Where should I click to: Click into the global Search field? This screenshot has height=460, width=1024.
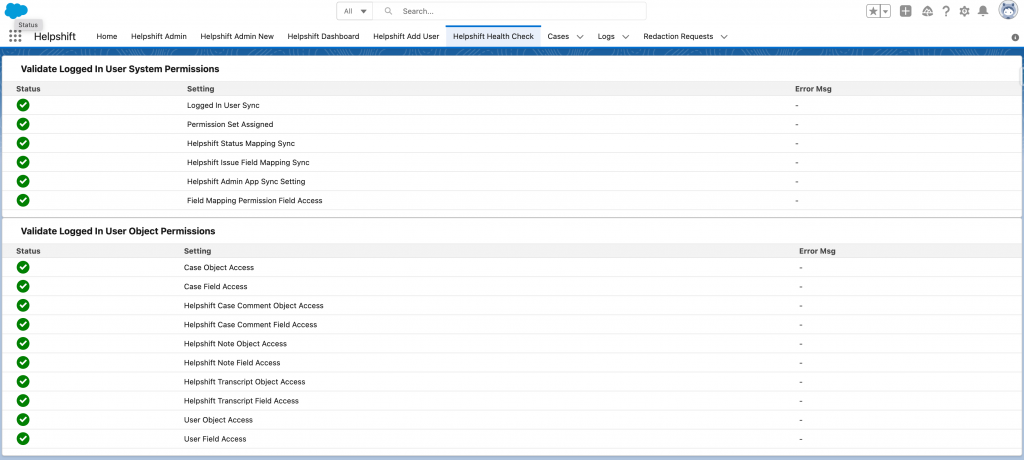515,11
